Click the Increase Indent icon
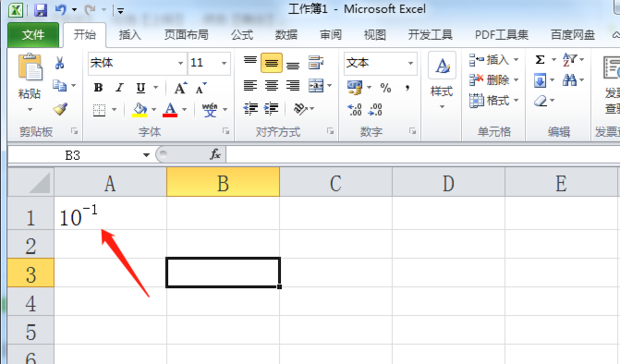This screenshot has width=620, height=364. point(271,108)
